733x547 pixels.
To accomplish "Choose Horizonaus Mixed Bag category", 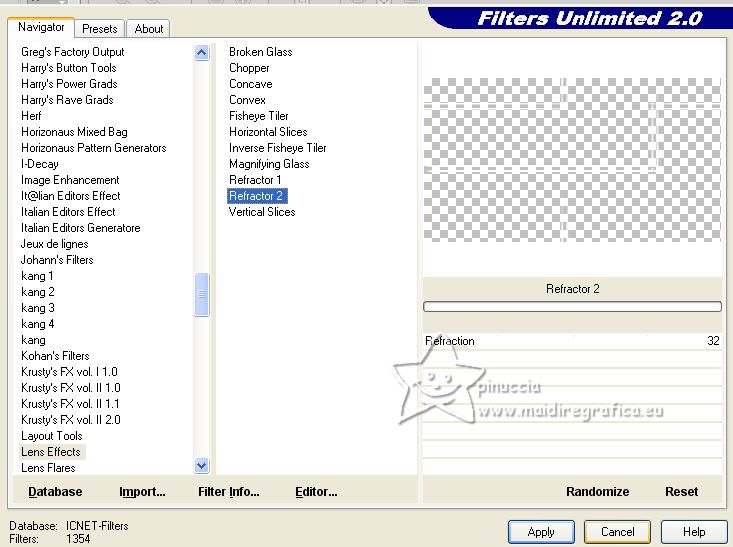I will [74, 132].
